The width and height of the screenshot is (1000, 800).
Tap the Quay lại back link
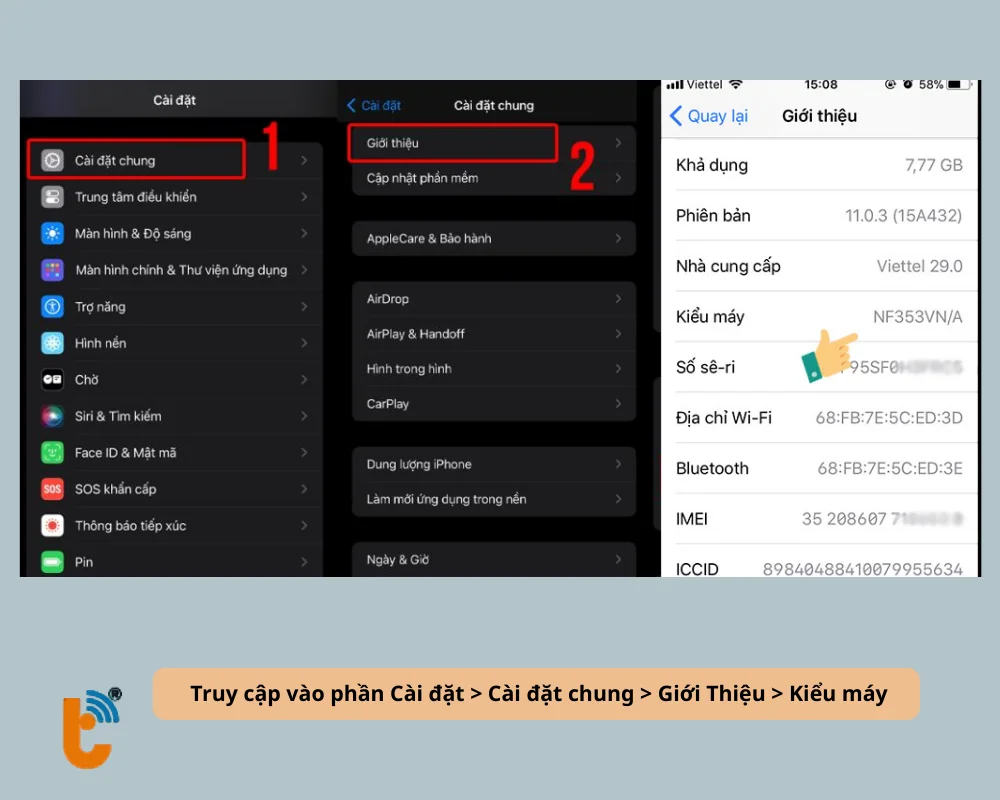(708, 116)
